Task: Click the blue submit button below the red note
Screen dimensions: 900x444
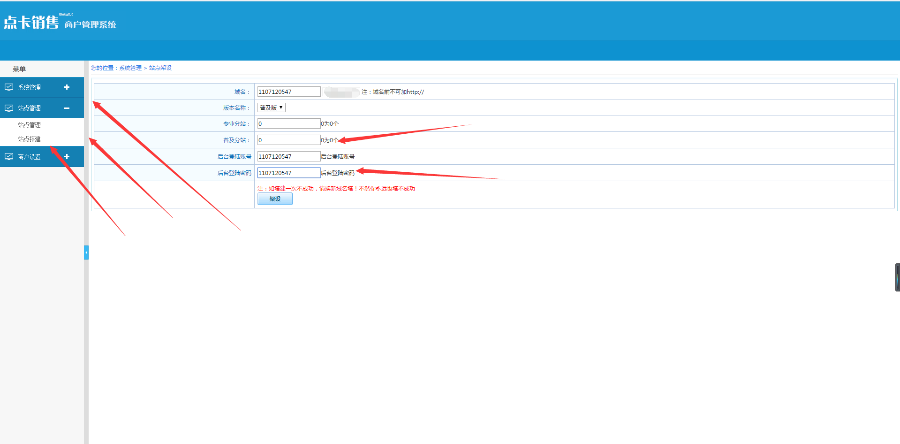Action: click(275, 198)
